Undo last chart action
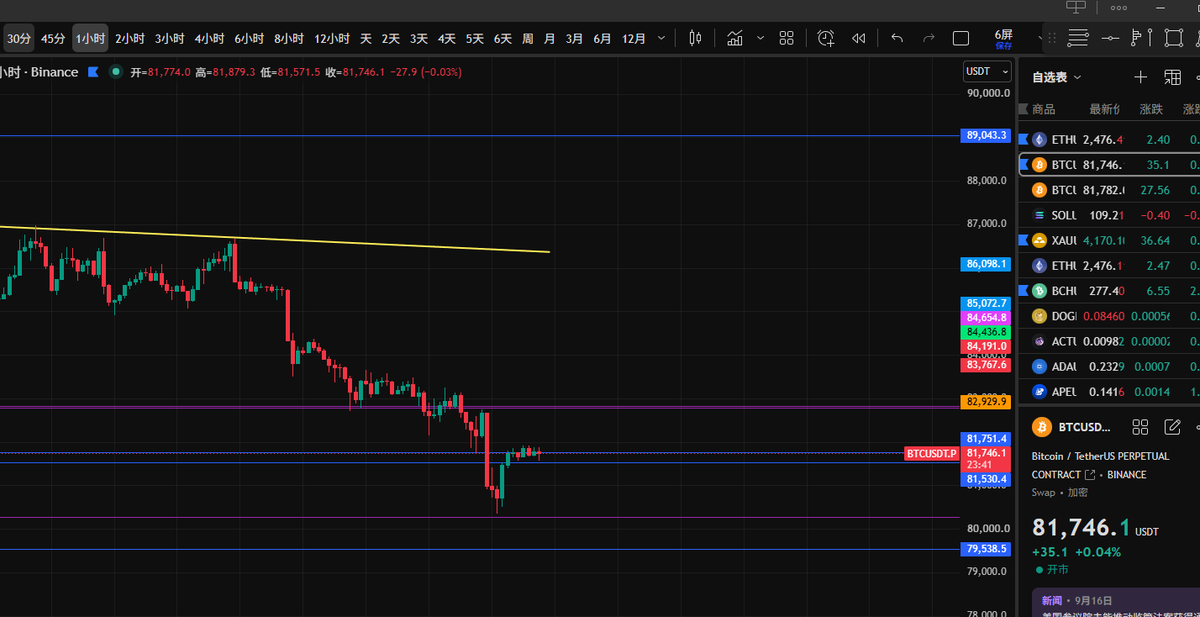 click(897, 38)
